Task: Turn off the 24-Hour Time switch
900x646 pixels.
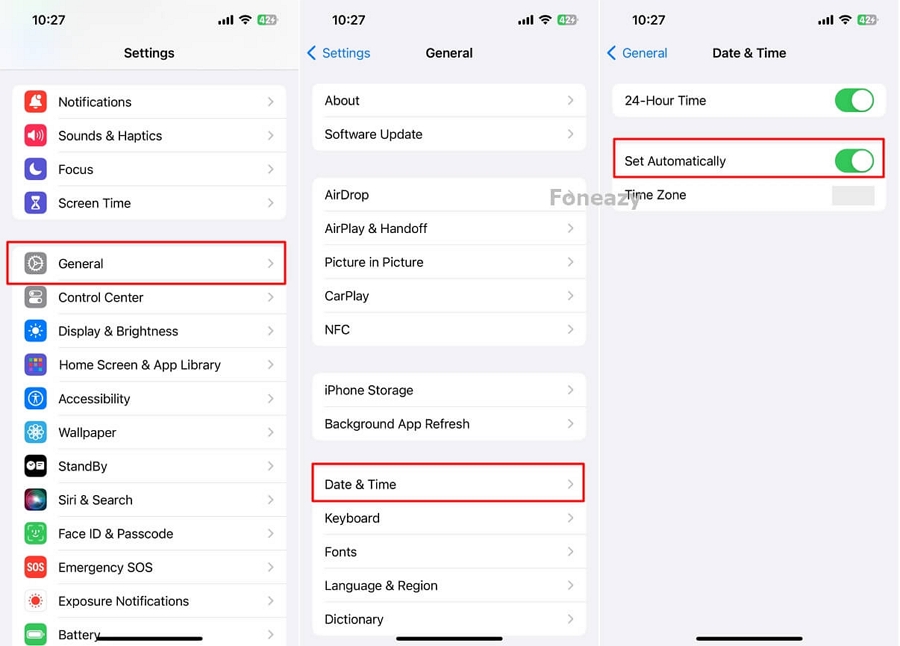Action: (x=854, y=100)
